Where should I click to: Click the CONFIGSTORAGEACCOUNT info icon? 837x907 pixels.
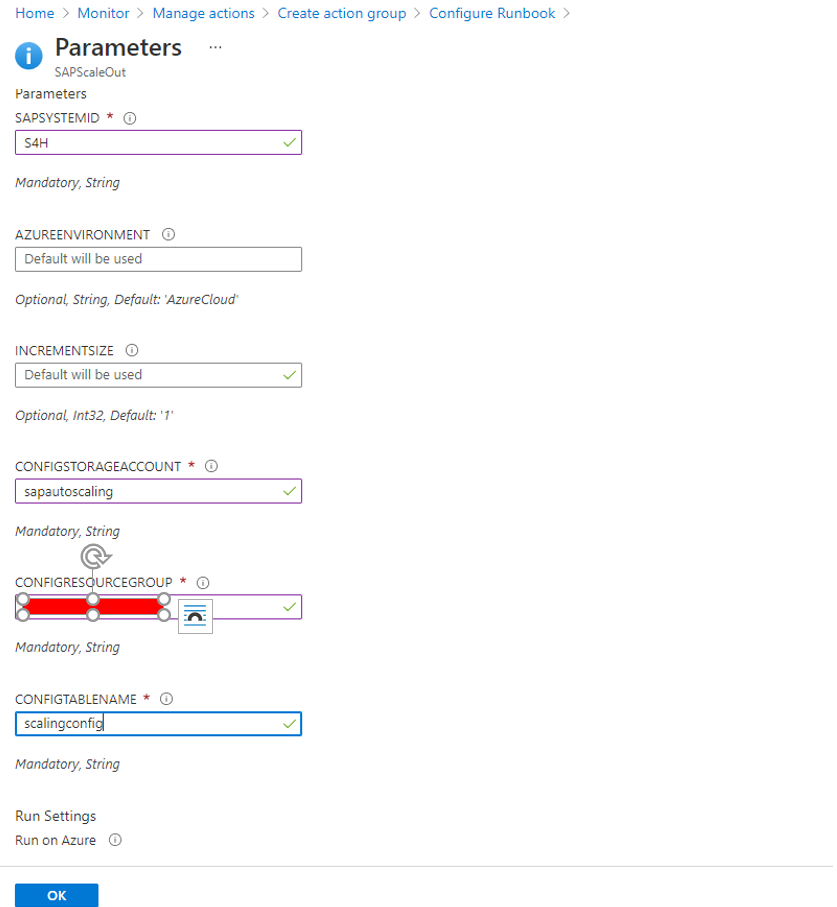coord(212,466)
